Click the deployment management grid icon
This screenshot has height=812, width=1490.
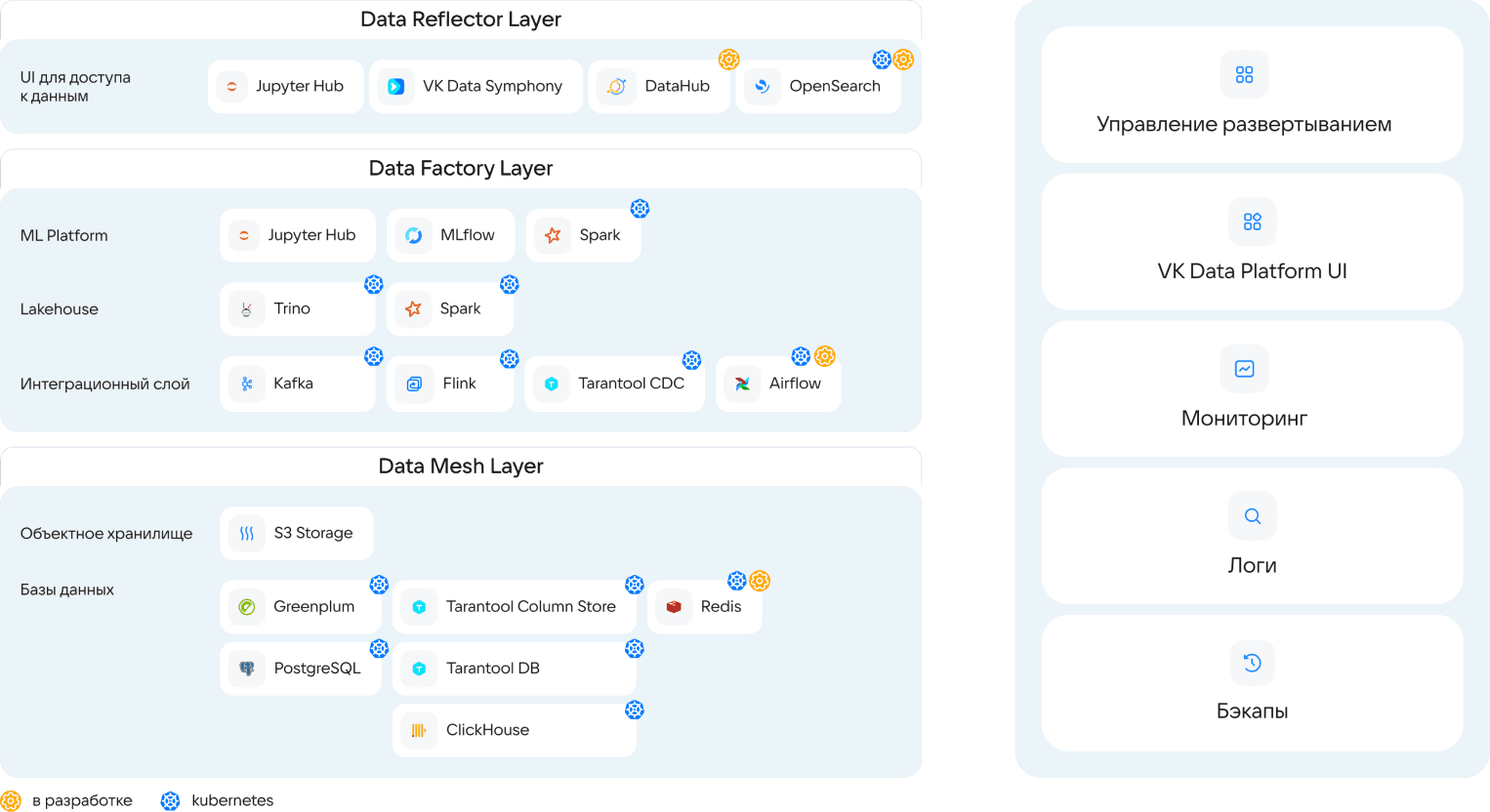1244,75
